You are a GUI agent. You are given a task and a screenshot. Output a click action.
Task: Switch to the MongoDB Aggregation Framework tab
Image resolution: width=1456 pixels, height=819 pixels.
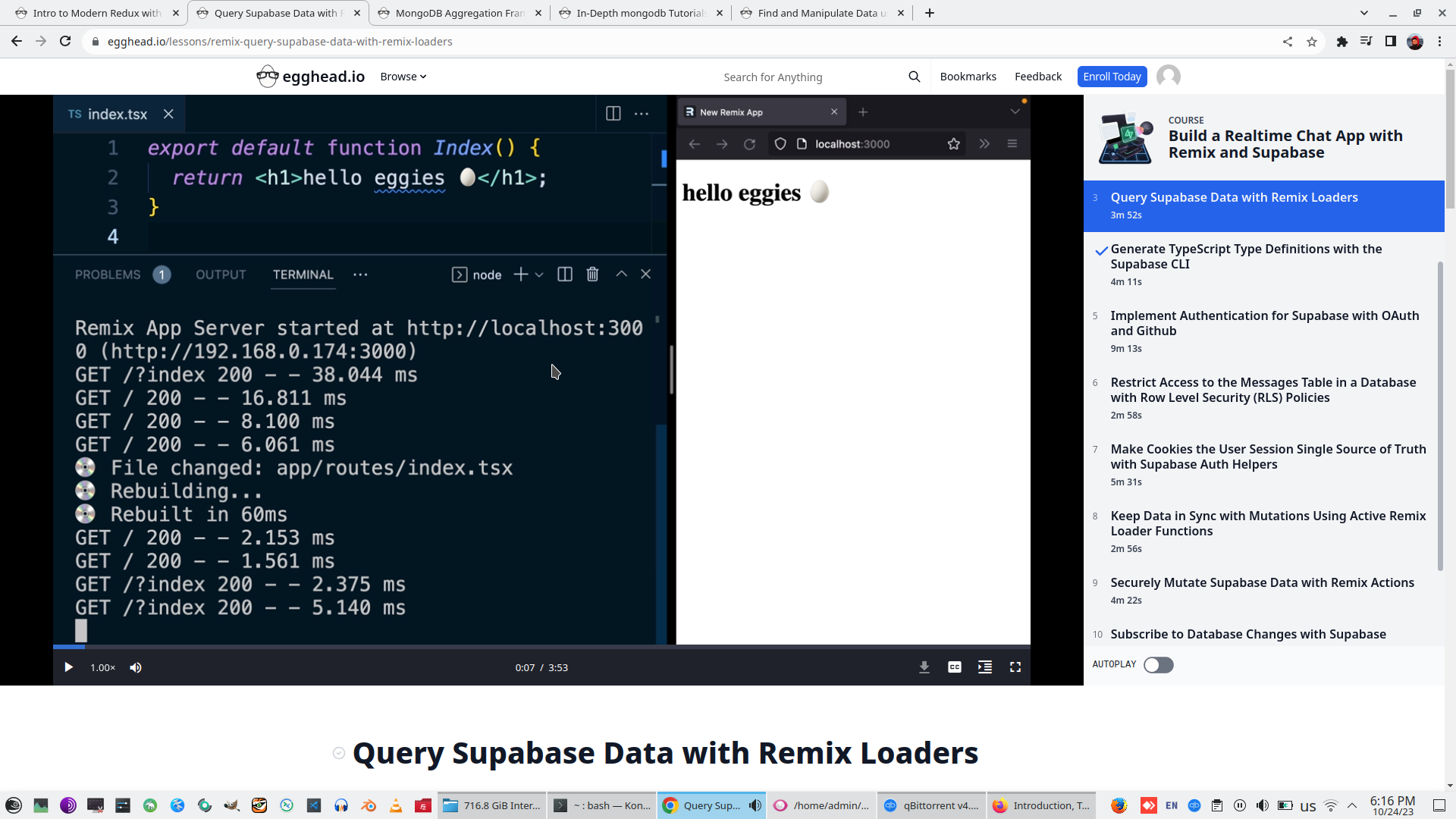tap(460, 13)
